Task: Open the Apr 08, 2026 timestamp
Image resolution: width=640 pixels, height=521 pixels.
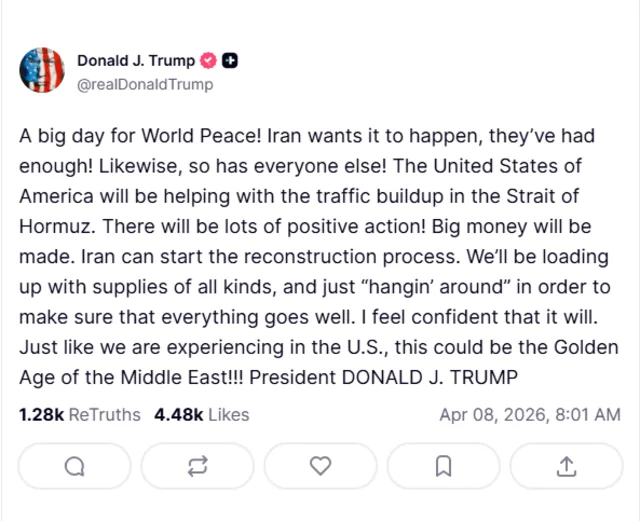Action: [x=529, y=414]
